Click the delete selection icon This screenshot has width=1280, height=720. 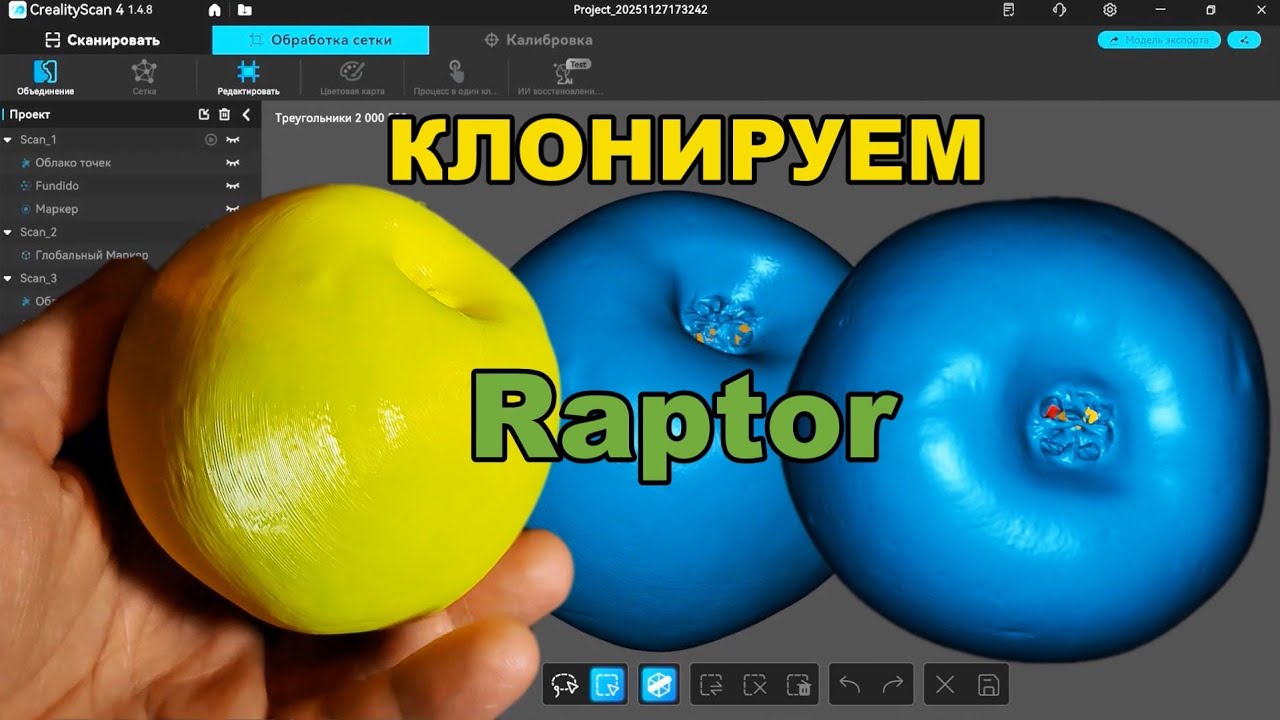799,685
